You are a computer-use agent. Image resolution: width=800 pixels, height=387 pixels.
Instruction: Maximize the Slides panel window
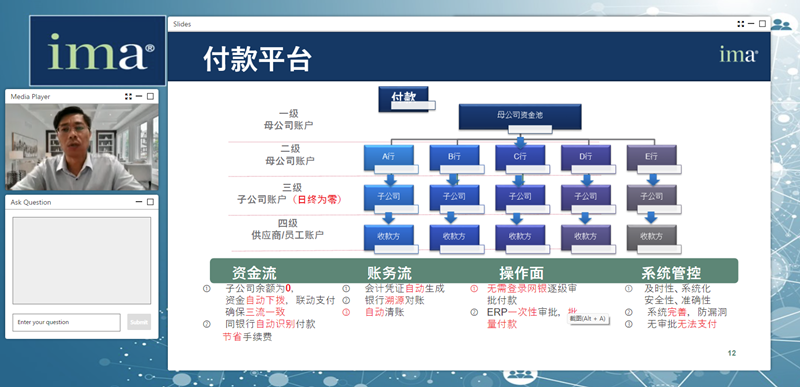pyautogui.click(x=762, y=24)
